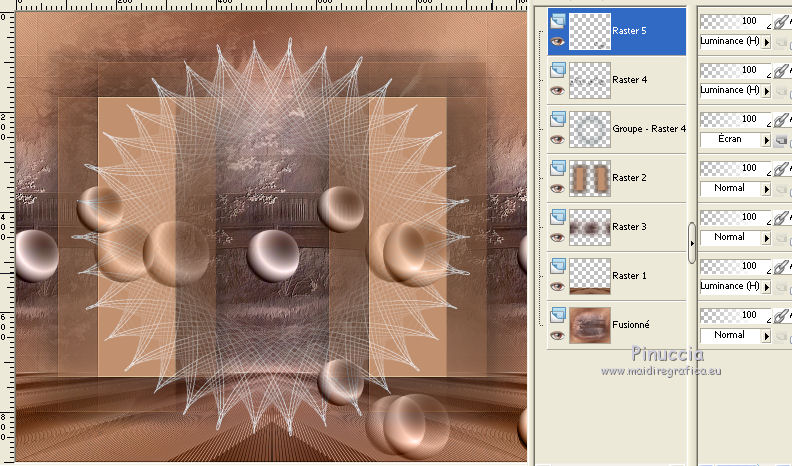Click Raster 1 layer type icon
Viewport: 792px width, 466px height.
click(x=558, y=266)
